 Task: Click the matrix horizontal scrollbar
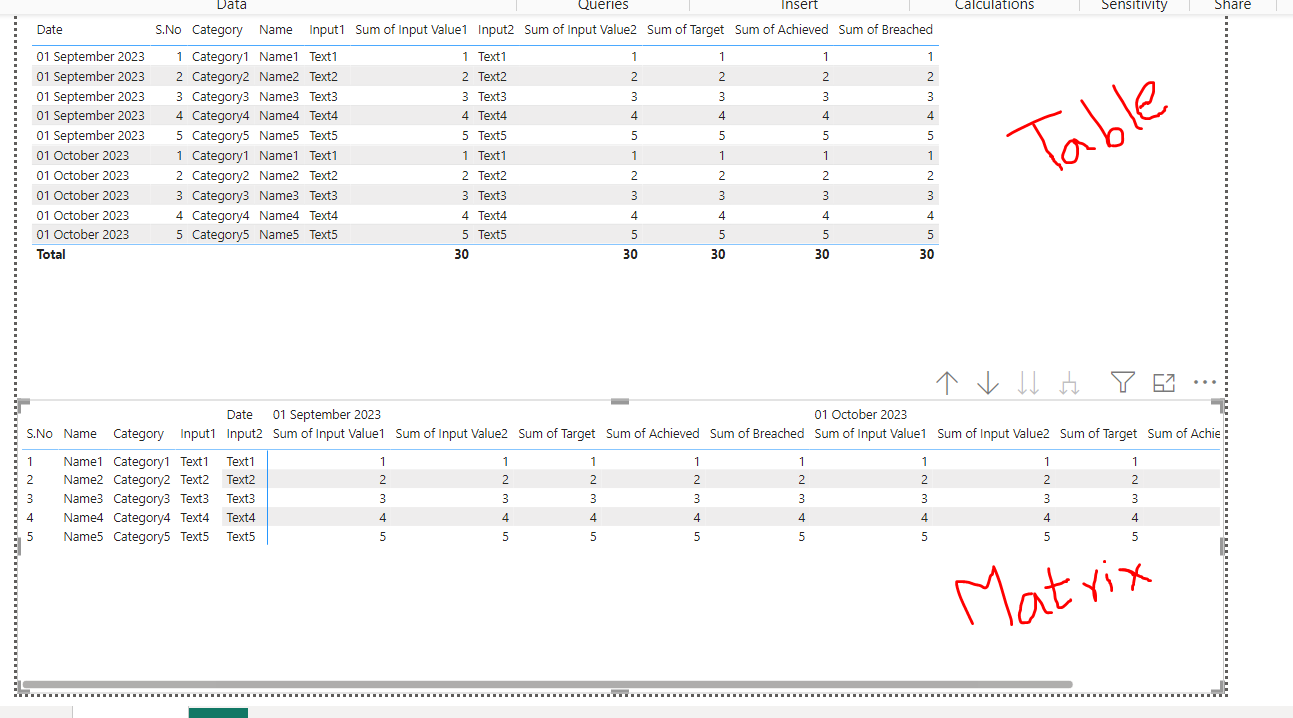[546, 684]
